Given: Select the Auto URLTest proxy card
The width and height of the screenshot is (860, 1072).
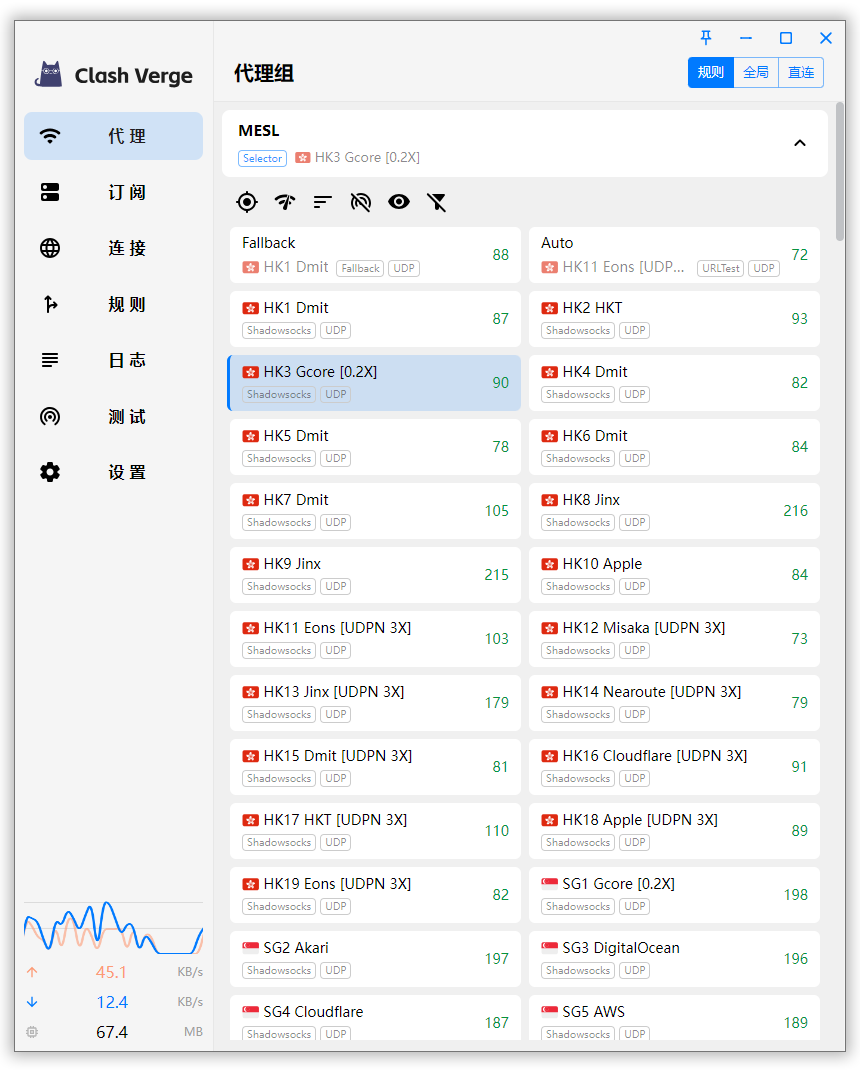Looking at the screenshot, I should point(674,255).
